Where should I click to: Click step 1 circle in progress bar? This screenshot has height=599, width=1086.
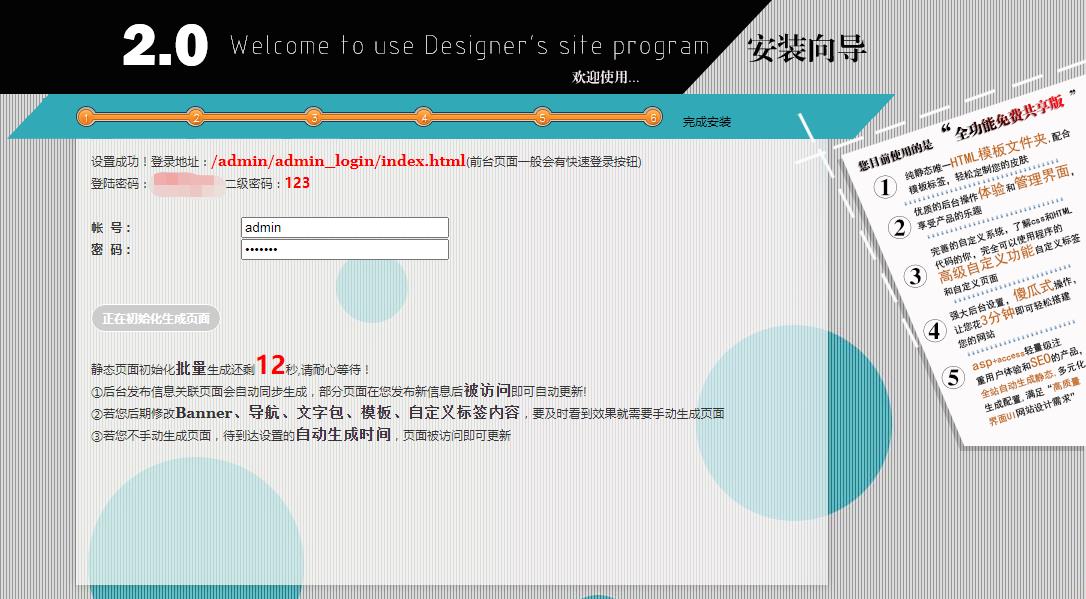pyautogui.click(x=85, y=118)
